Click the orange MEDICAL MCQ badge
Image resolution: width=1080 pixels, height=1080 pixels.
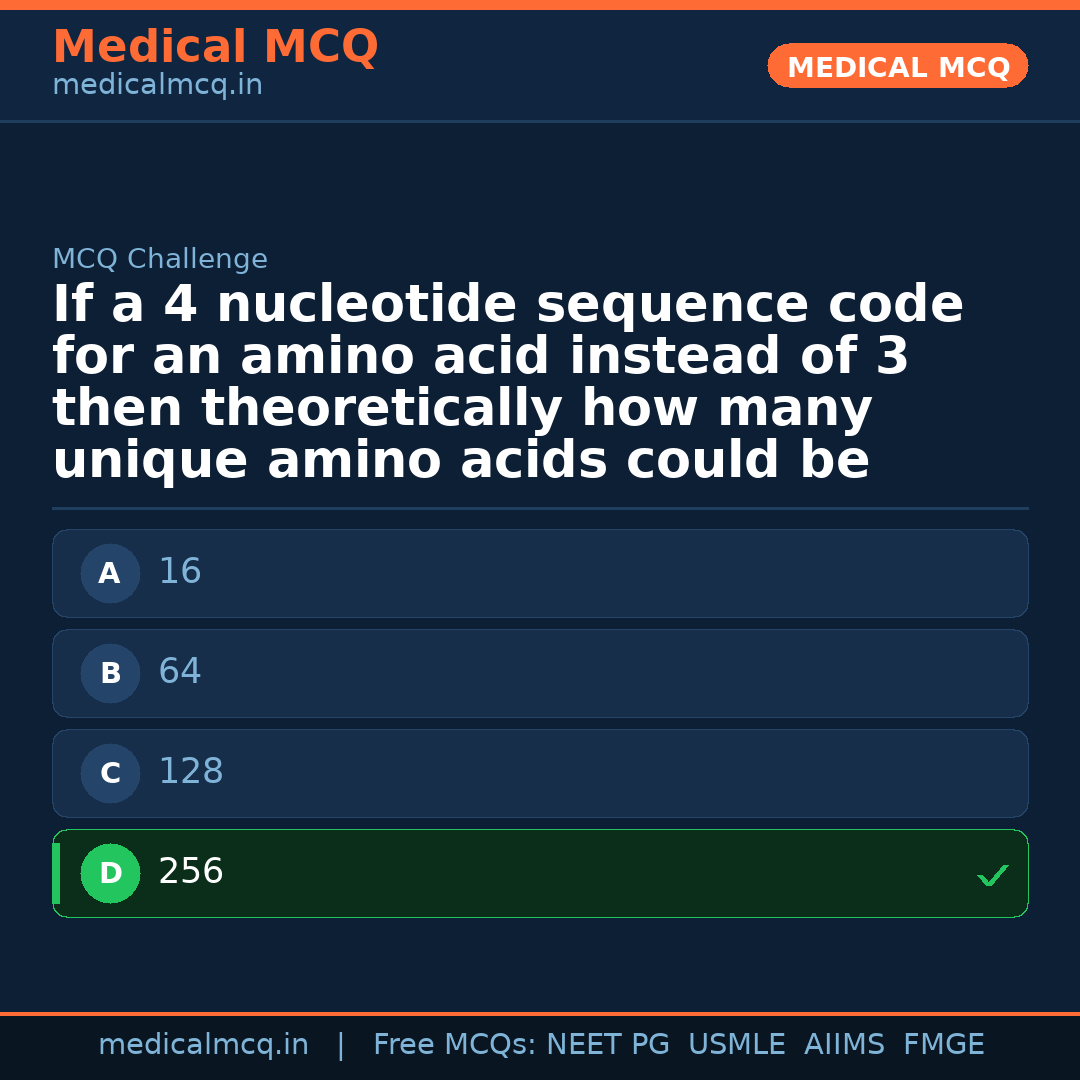click(x=897, y=67)
